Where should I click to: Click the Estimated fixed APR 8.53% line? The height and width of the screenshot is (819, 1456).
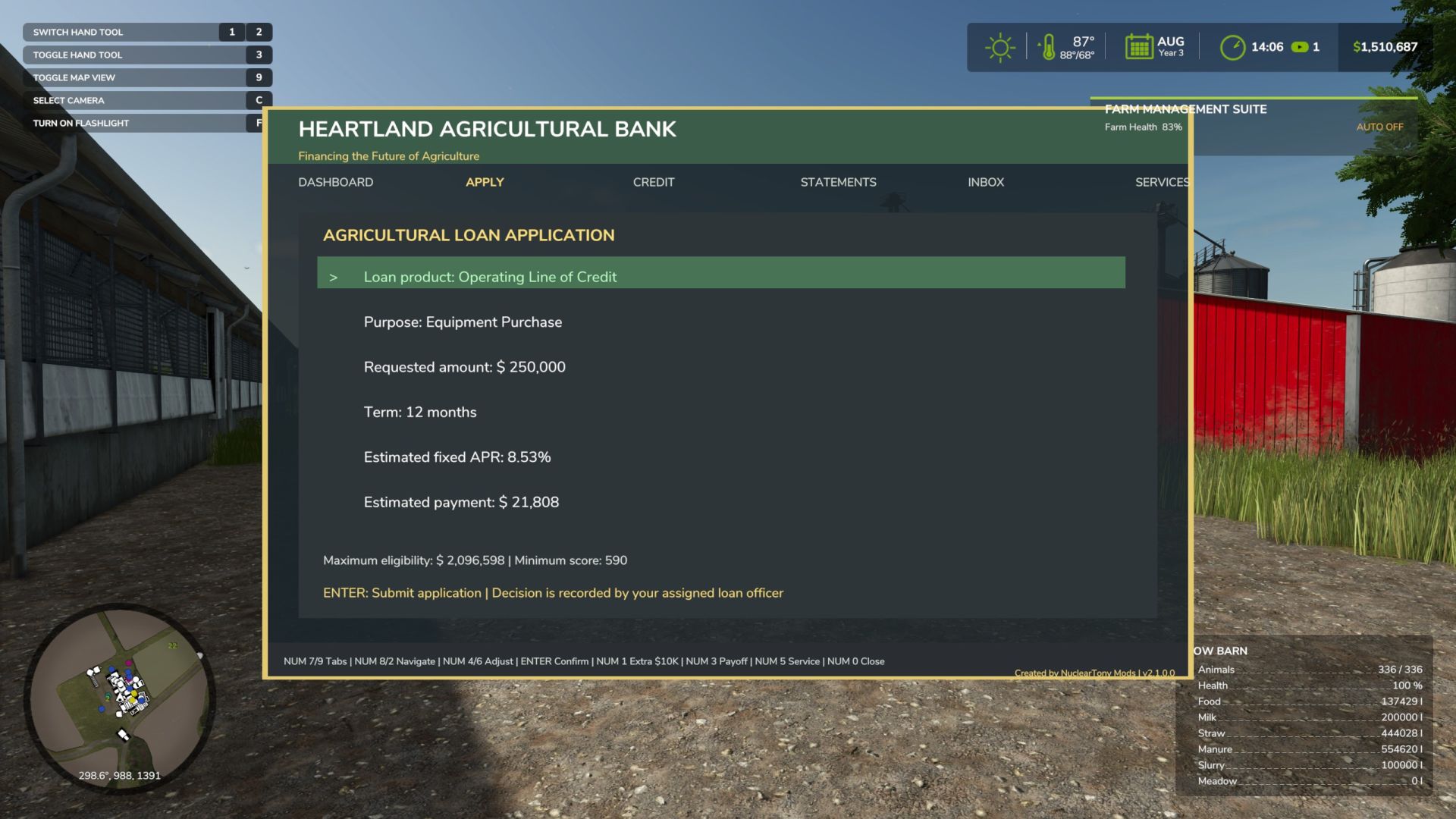457,457
